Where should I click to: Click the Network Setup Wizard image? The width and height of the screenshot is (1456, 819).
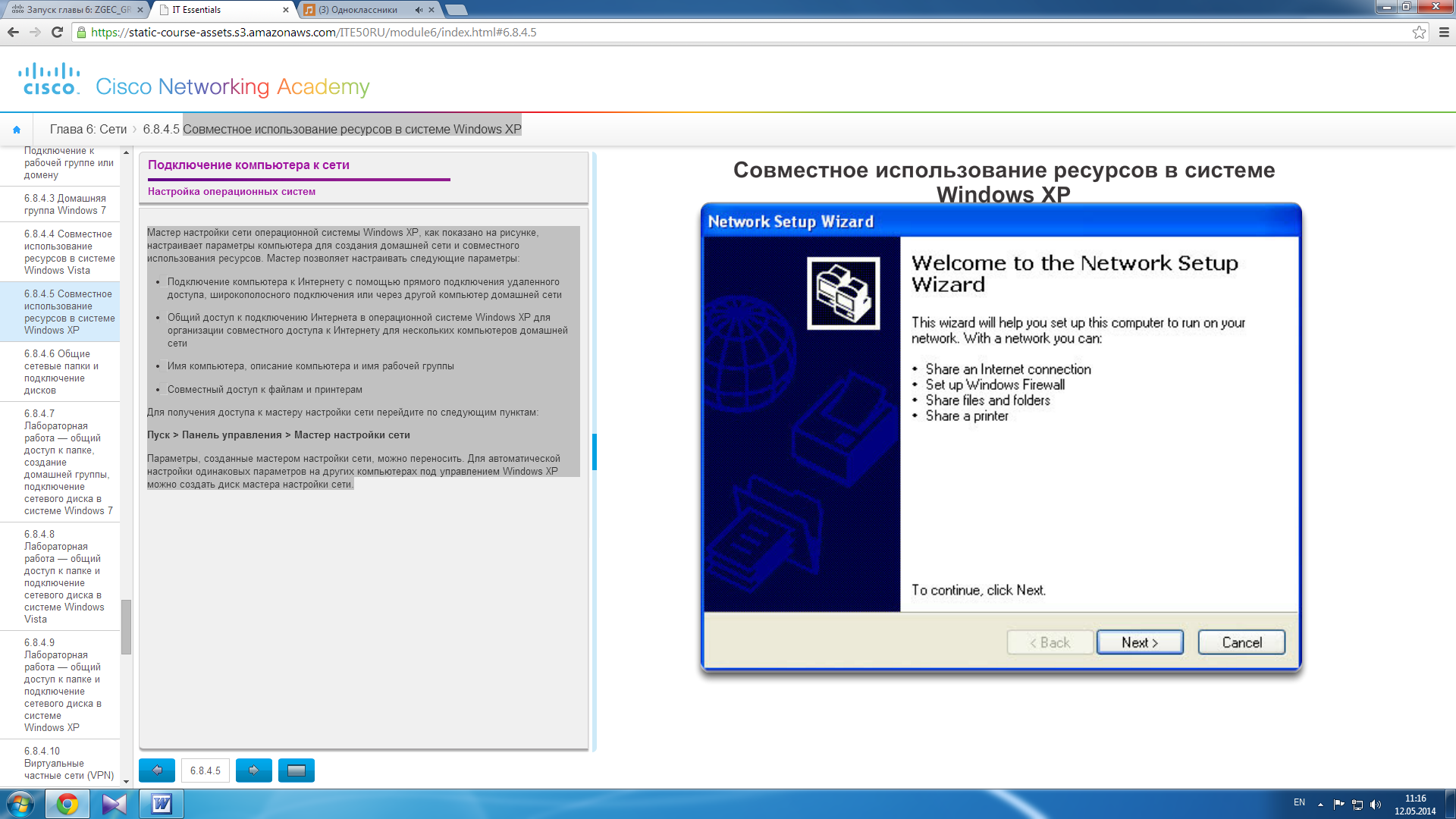click(x=1001, y=438)
